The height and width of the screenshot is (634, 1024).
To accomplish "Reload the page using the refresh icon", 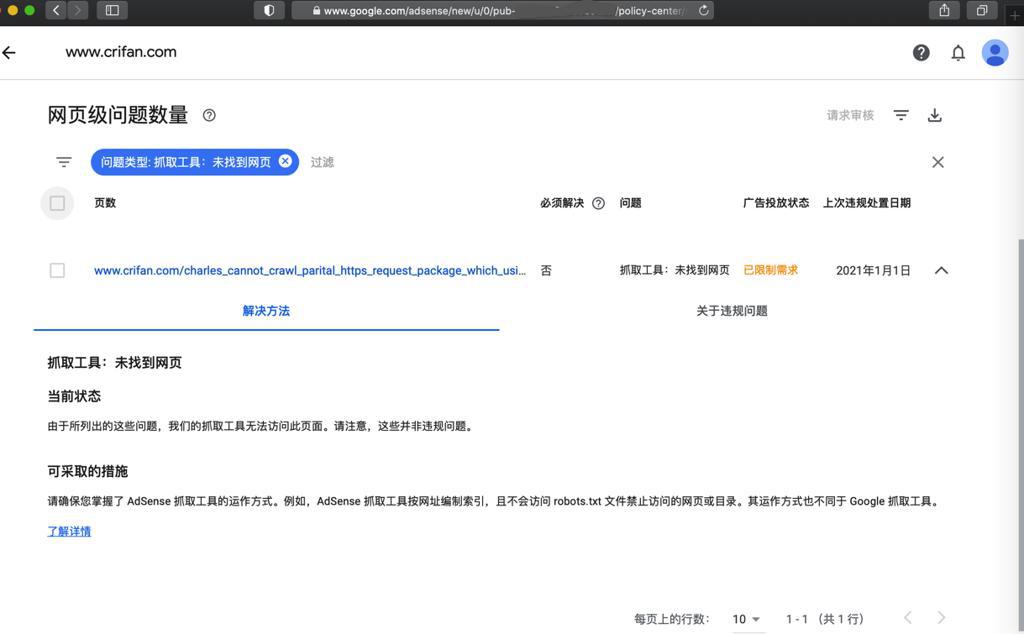I will point(703,10).
